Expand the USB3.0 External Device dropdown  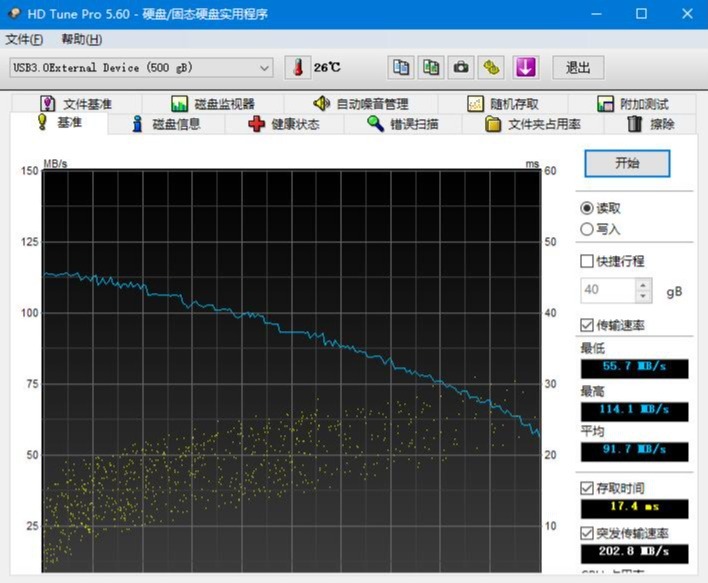265,67
